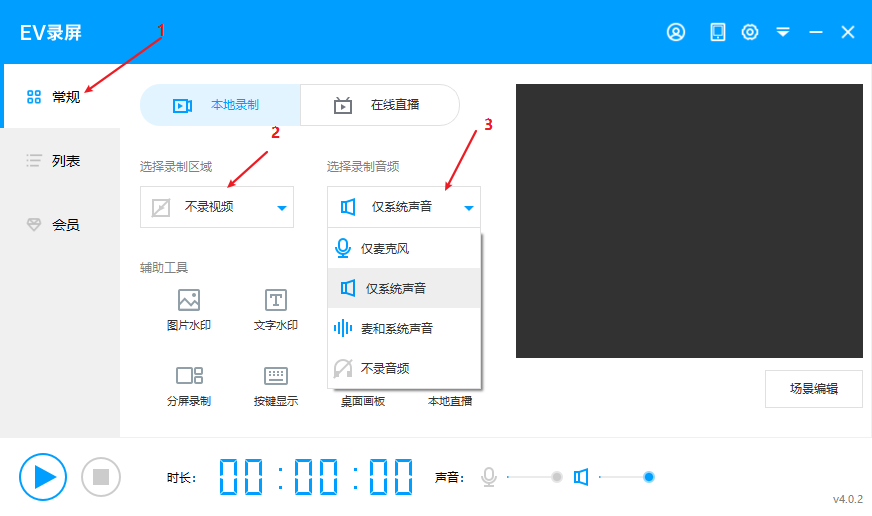872x516 pixels.
Task: Click the 00:00:00 duration timer
Action: pos(316,477)
